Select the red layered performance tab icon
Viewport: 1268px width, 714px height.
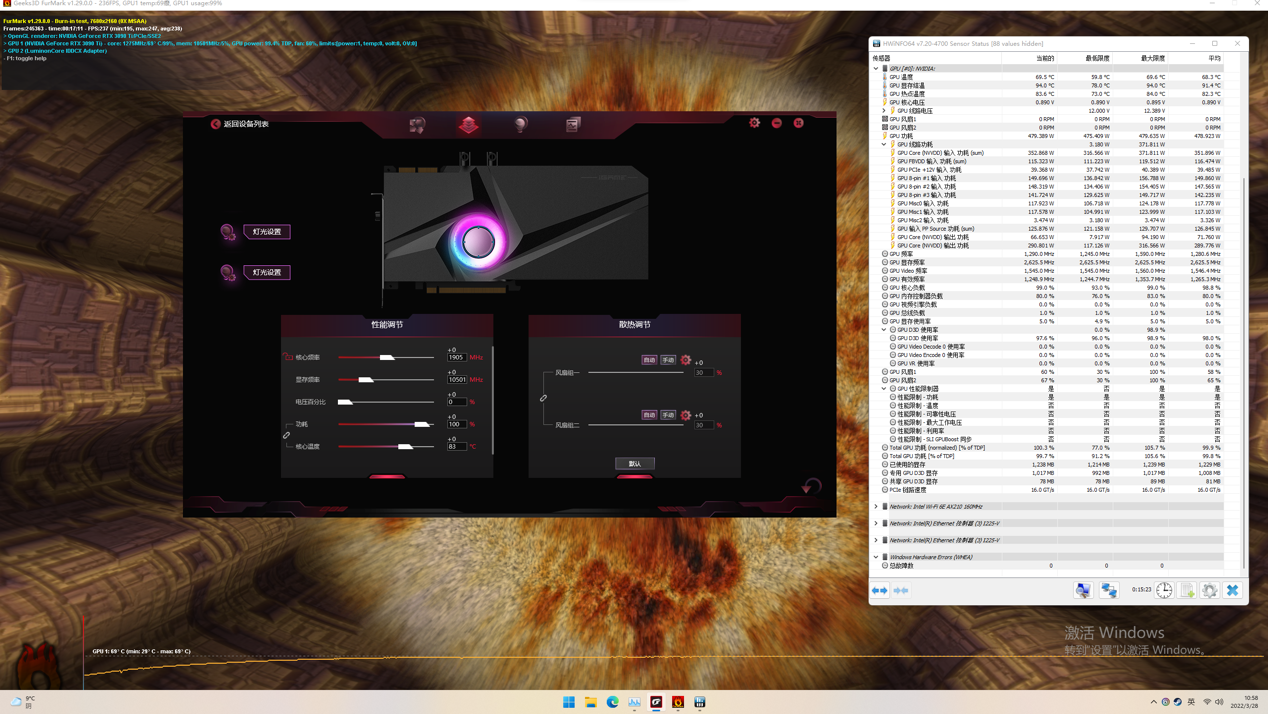pyautogui.click(x=468, y=124)
